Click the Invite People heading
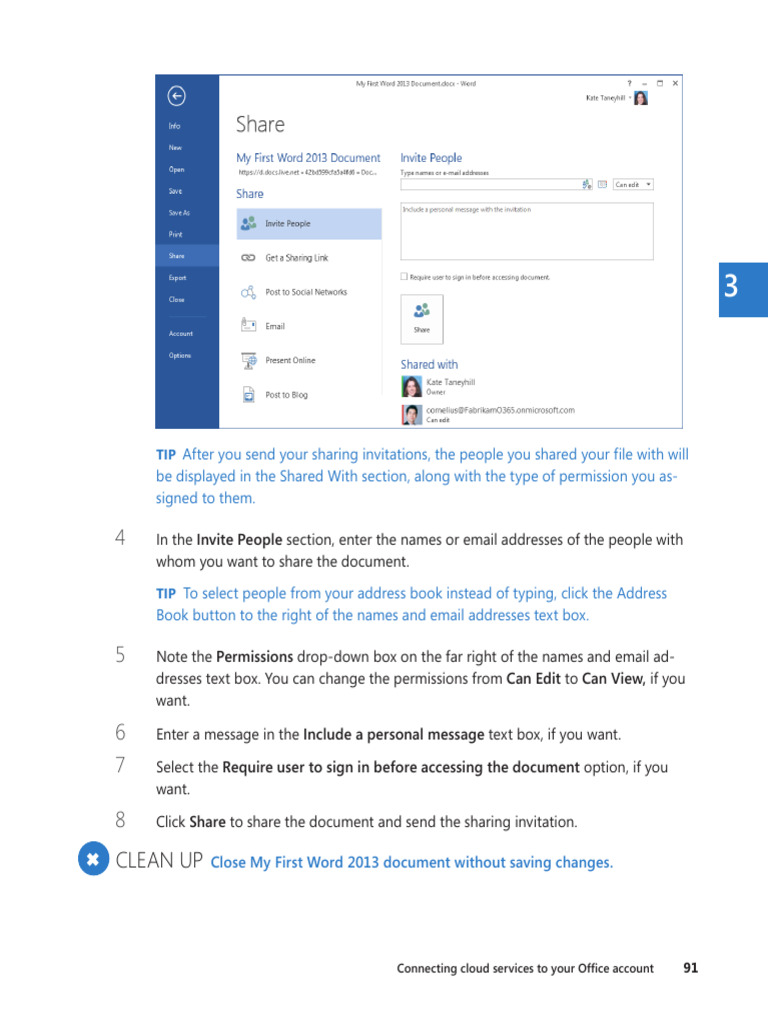Screen dimensions: 768x1024 [x=431, y=158]
